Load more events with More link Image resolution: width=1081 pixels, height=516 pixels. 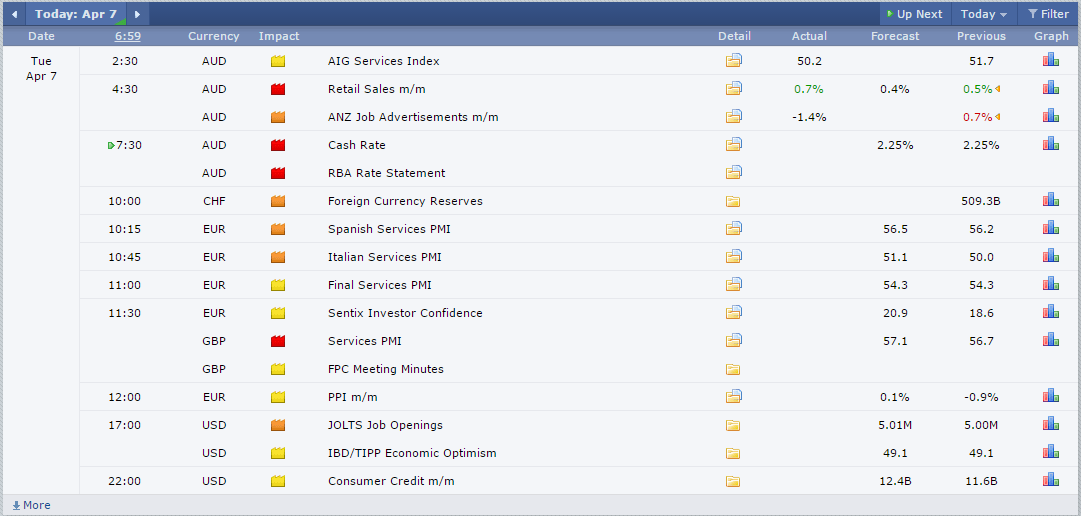[x=31, y=505]
